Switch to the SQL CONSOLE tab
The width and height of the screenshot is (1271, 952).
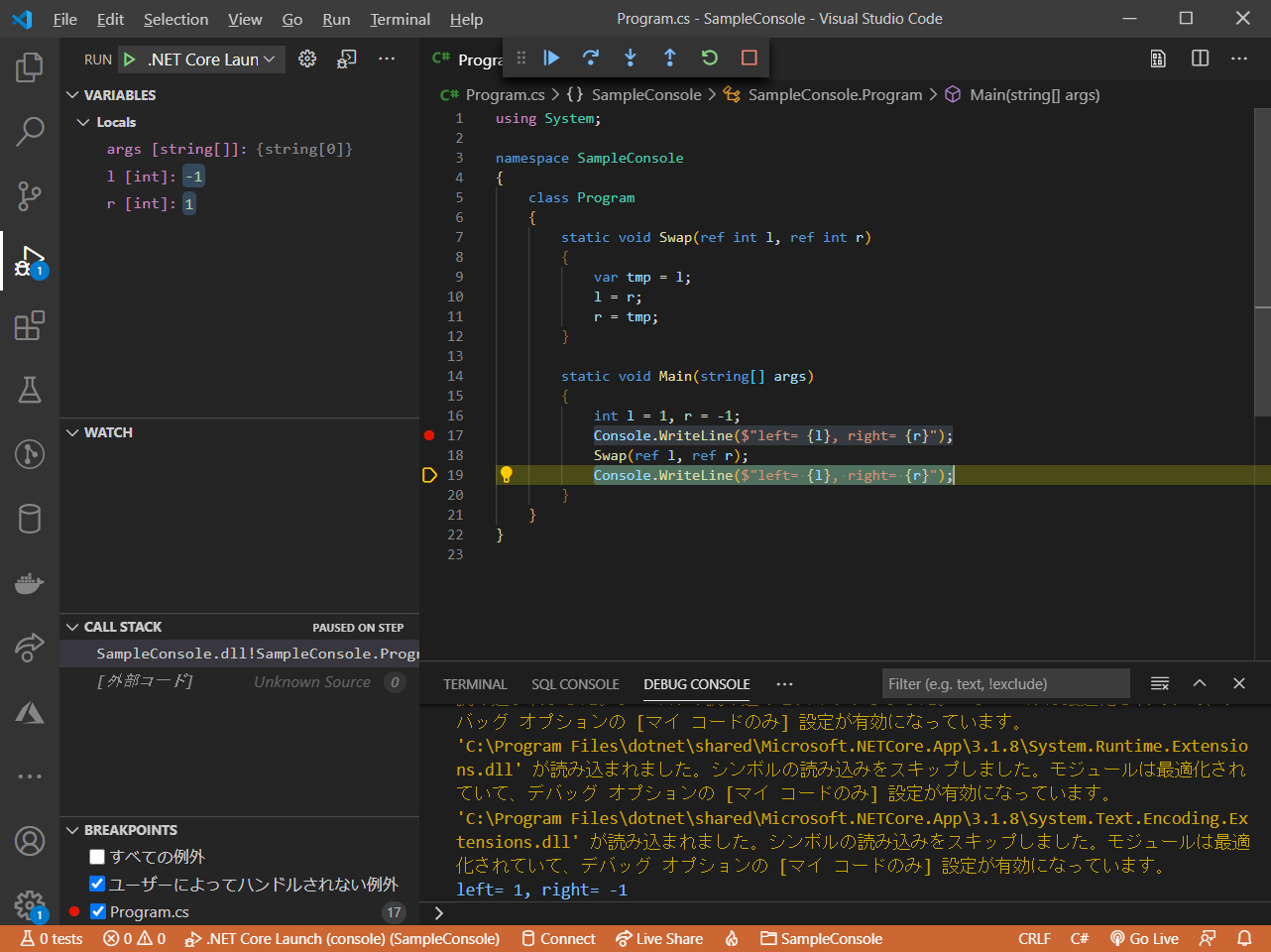click(x=575, y=684)
